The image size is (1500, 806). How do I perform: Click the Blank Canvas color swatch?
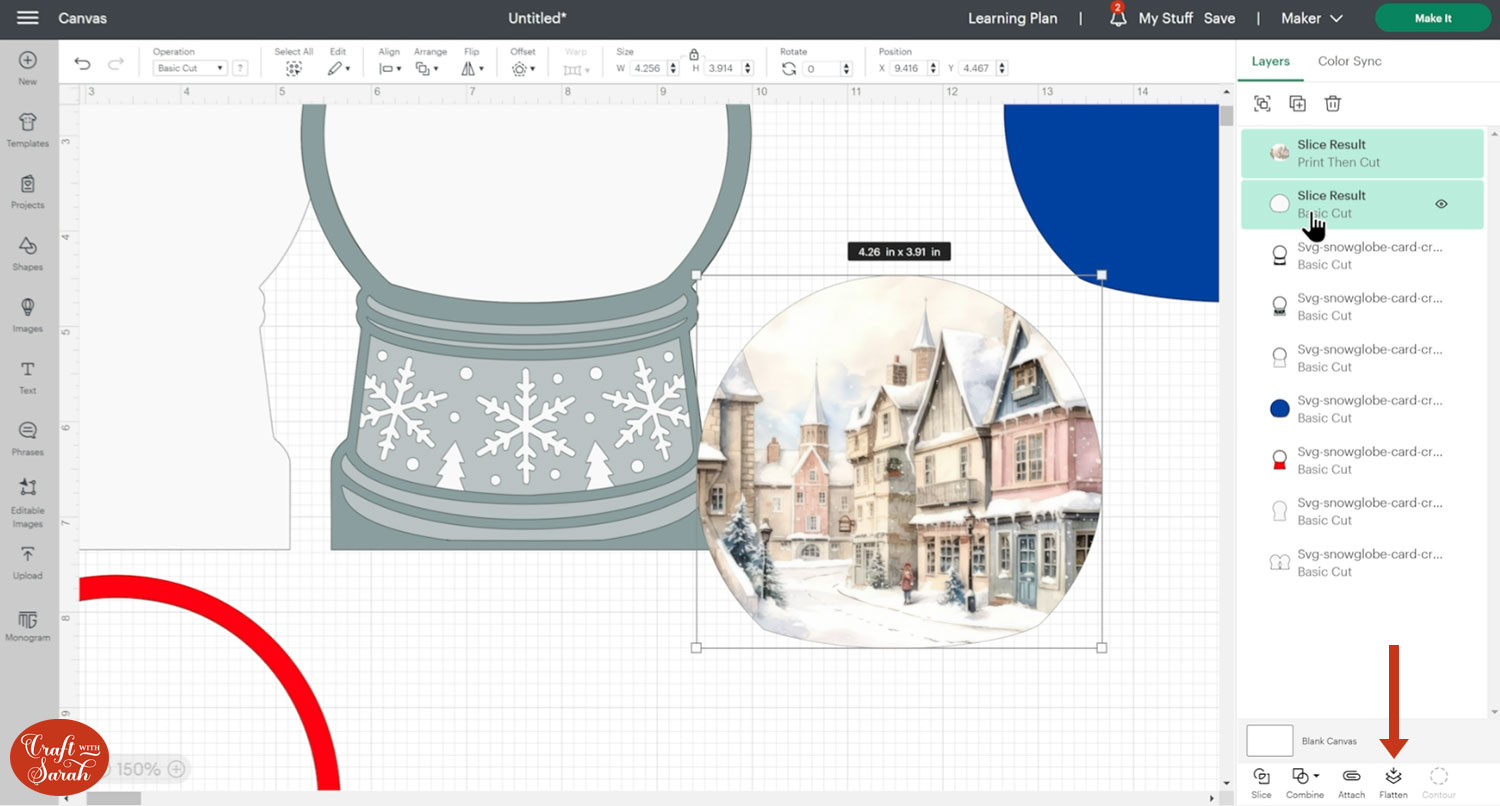pos(1269,741)
